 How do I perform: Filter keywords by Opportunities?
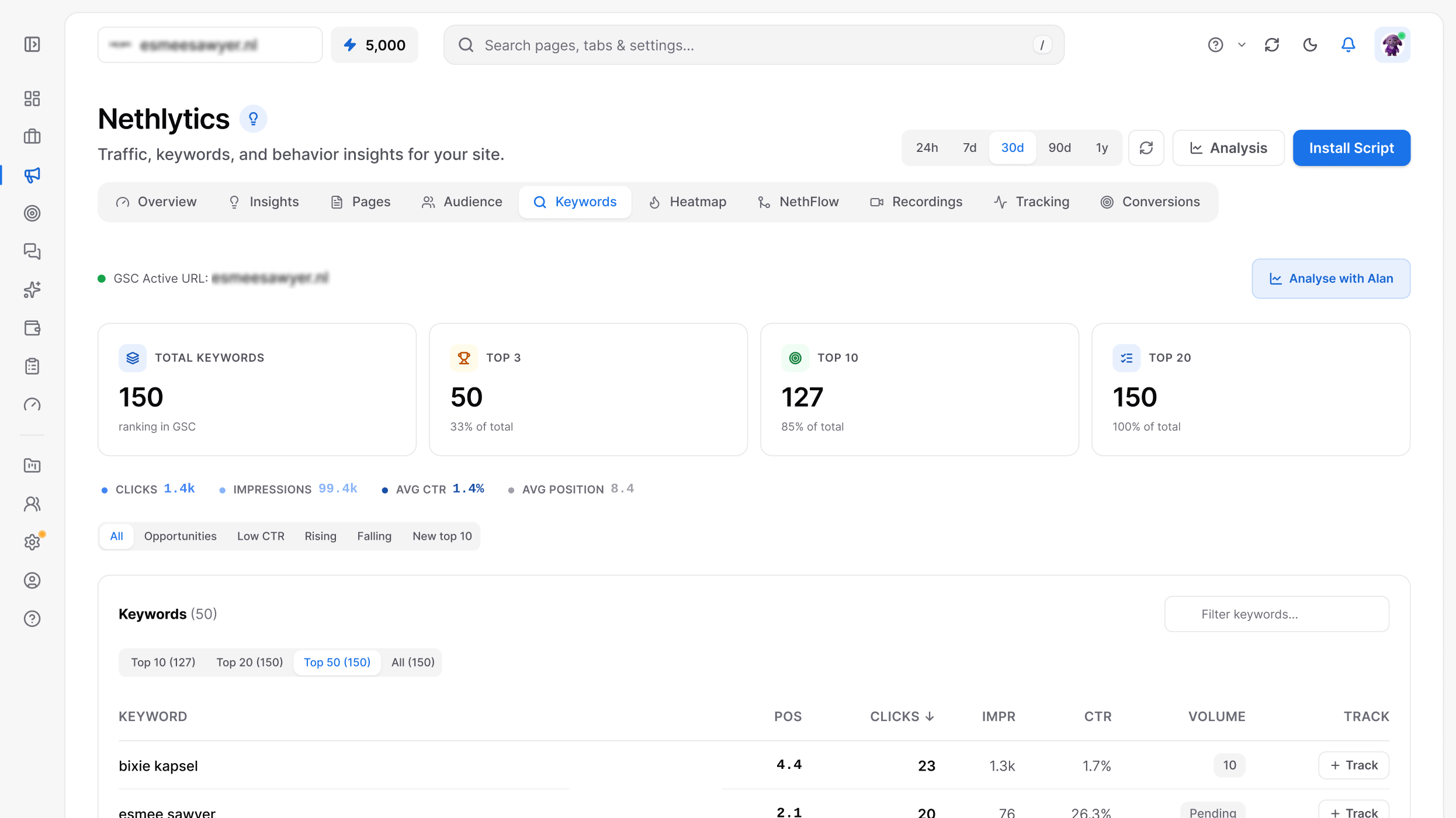pyautogui.click(x=180, y=536)
